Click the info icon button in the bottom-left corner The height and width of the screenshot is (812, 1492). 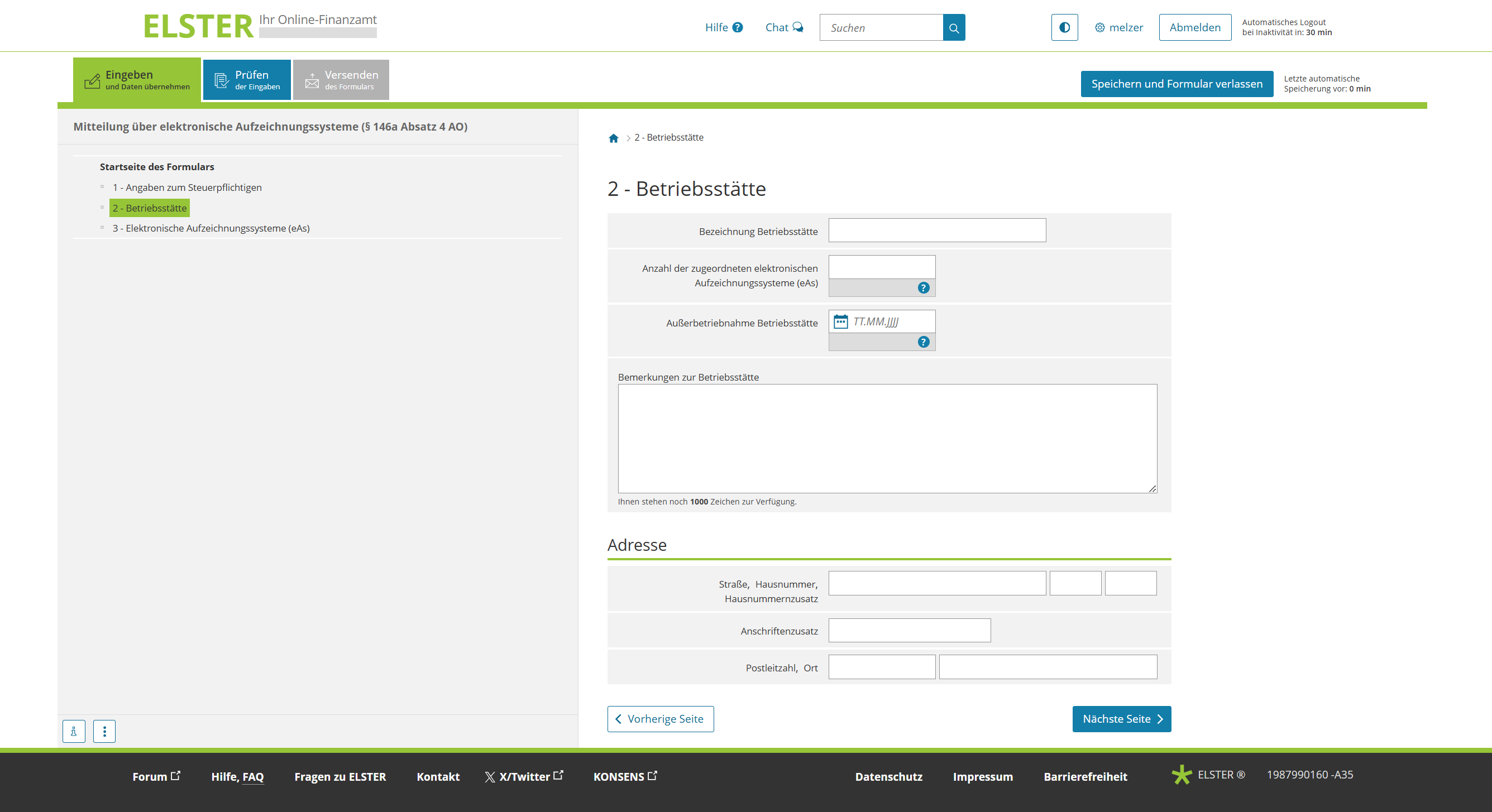[x=74, y=731]
